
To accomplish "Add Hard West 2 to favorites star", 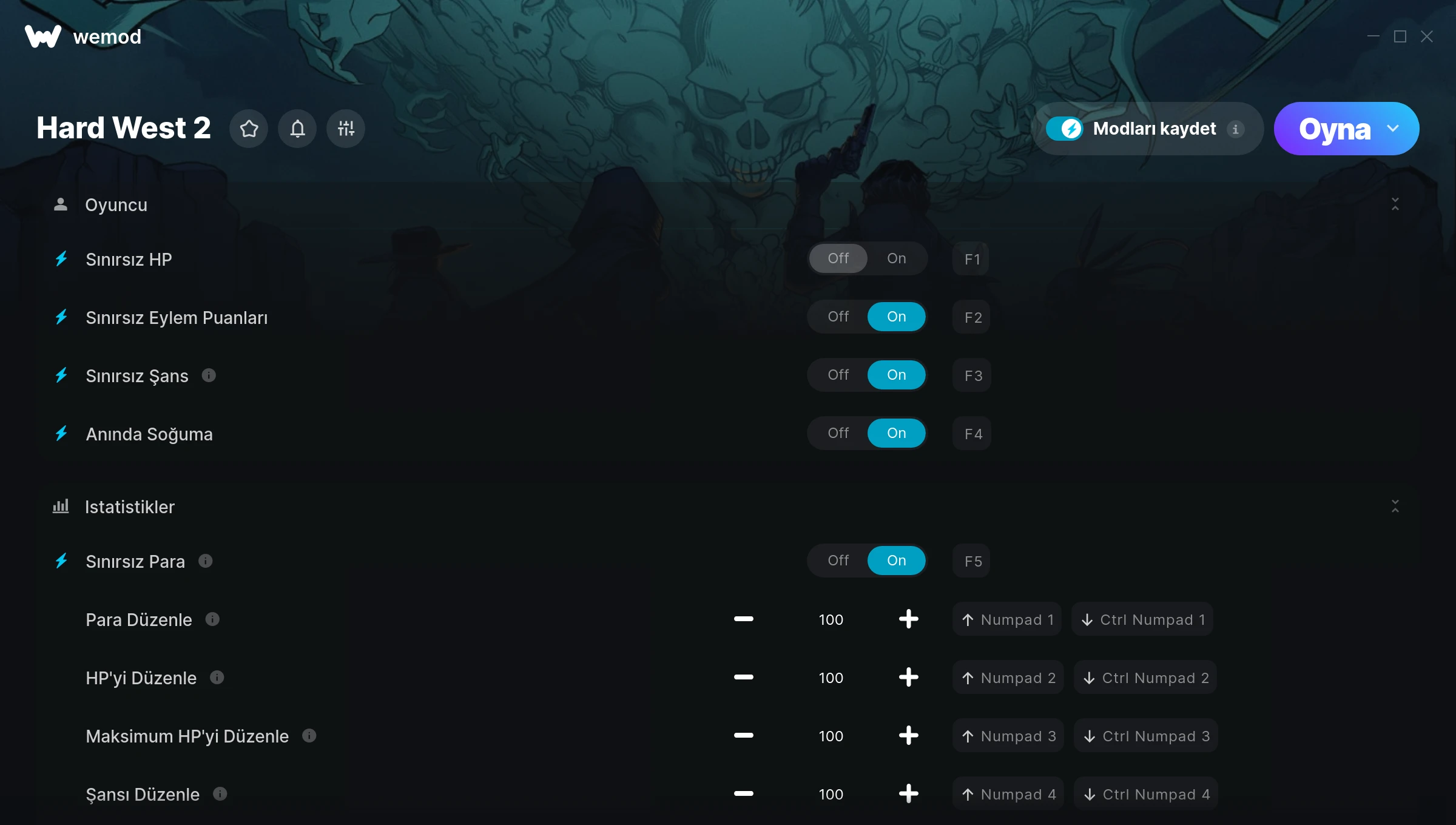I will [249, 129].
